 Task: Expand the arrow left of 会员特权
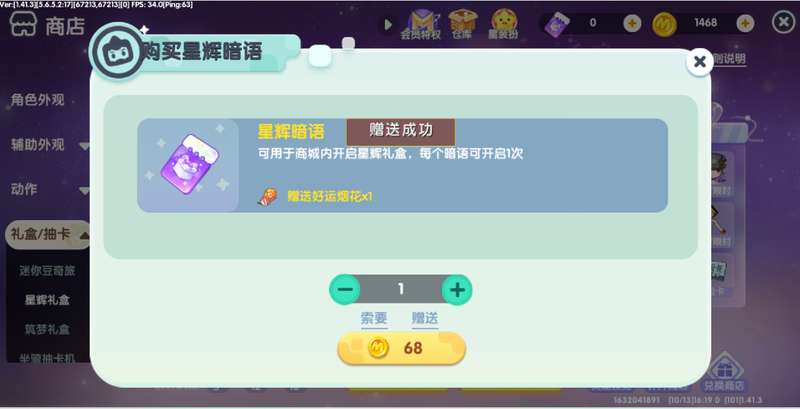(388, 24)
